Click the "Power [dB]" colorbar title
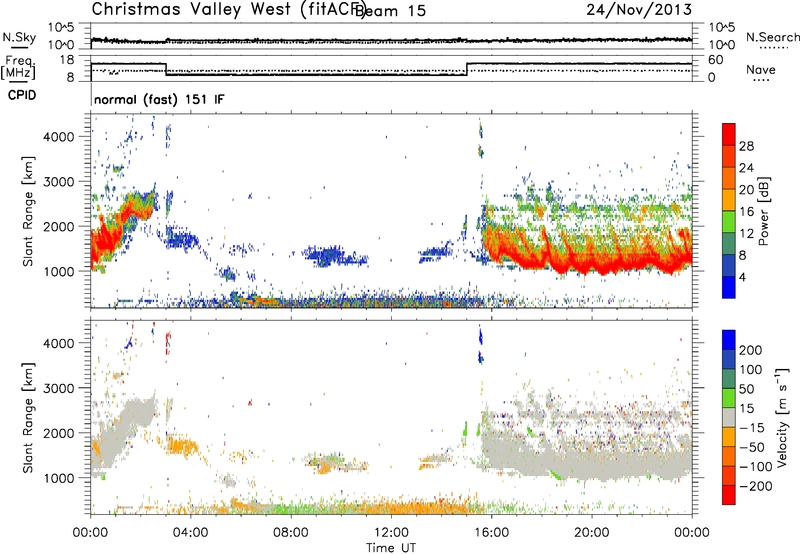800x554 pixels. (763, 211)
